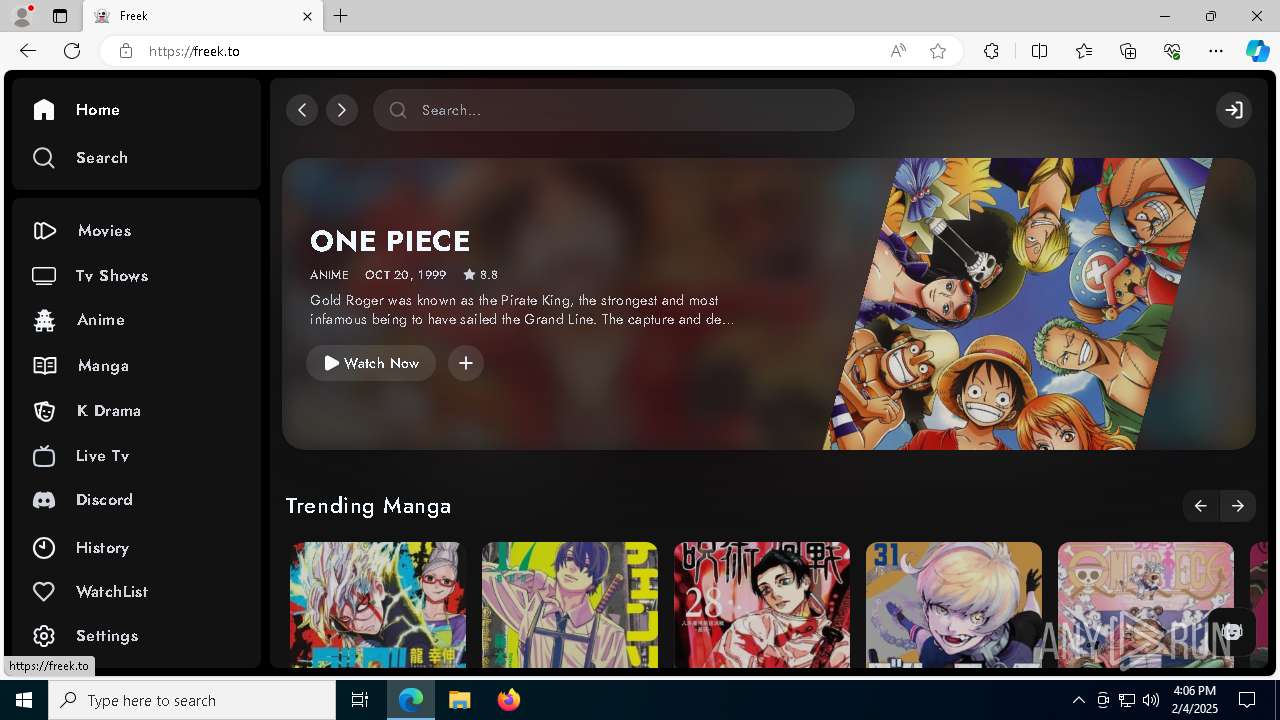Open the Manga section
The image size is (1280, 720).
(x=80, y=366)
